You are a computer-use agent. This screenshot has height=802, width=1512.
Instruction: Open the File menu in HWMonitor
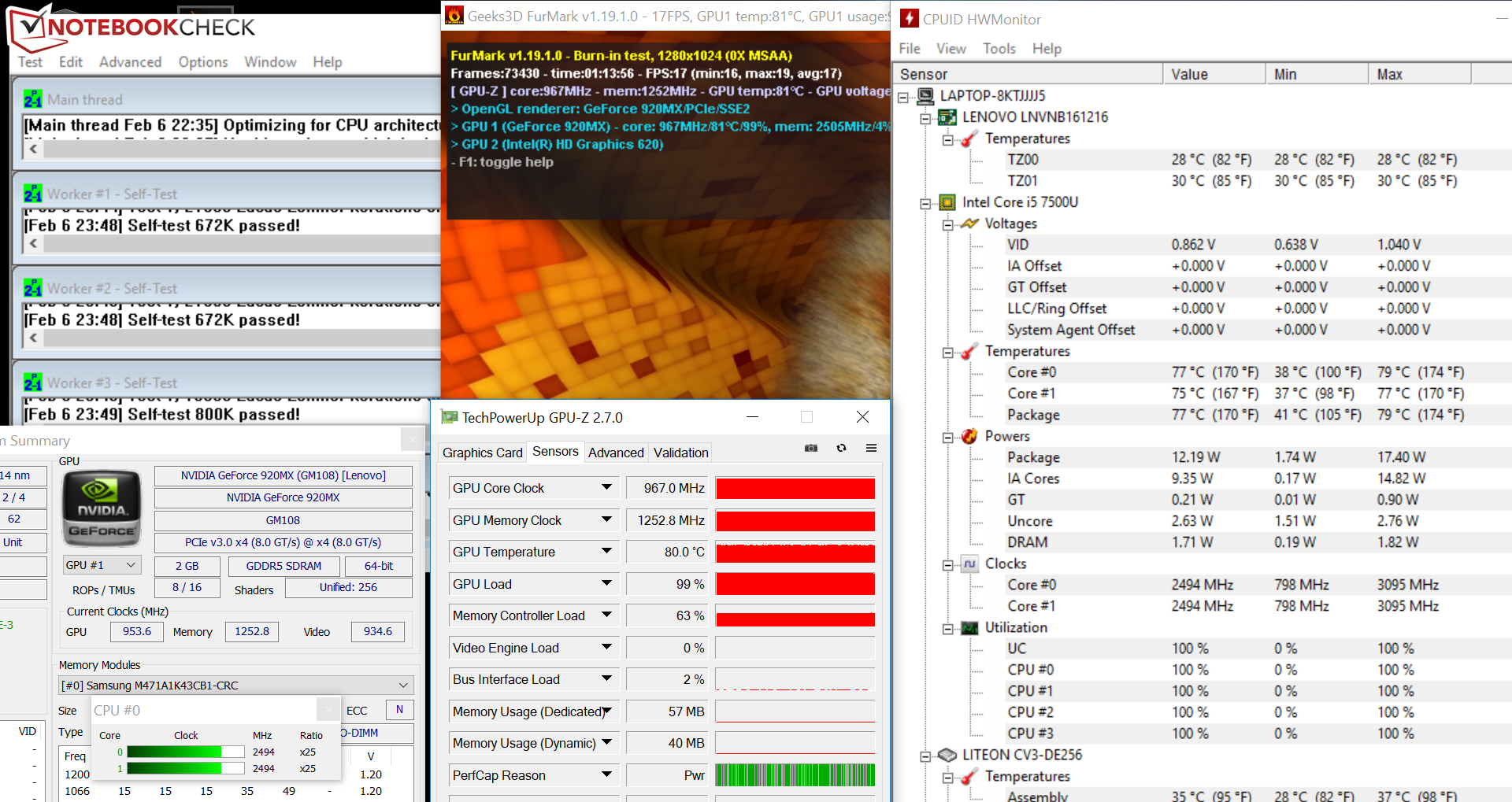(x=910, y=48)
